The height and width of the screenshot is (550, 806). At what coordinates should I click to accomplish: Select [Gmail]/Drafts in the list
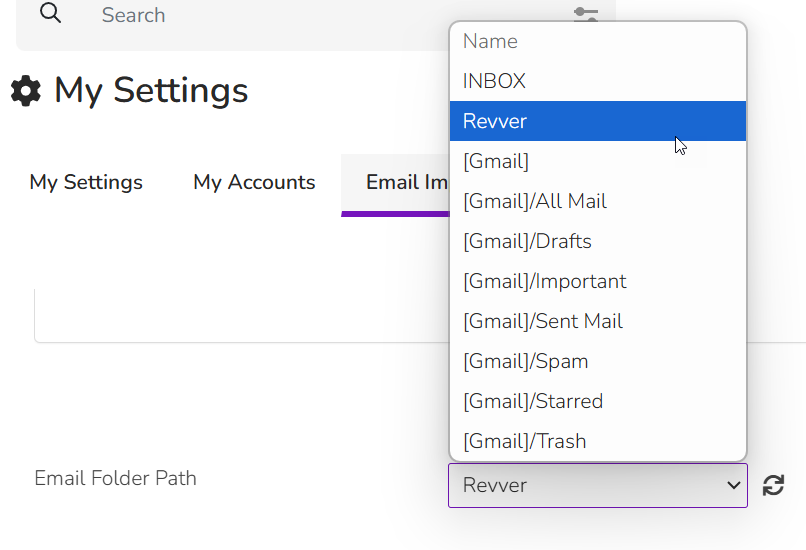[x=598, y=242]
